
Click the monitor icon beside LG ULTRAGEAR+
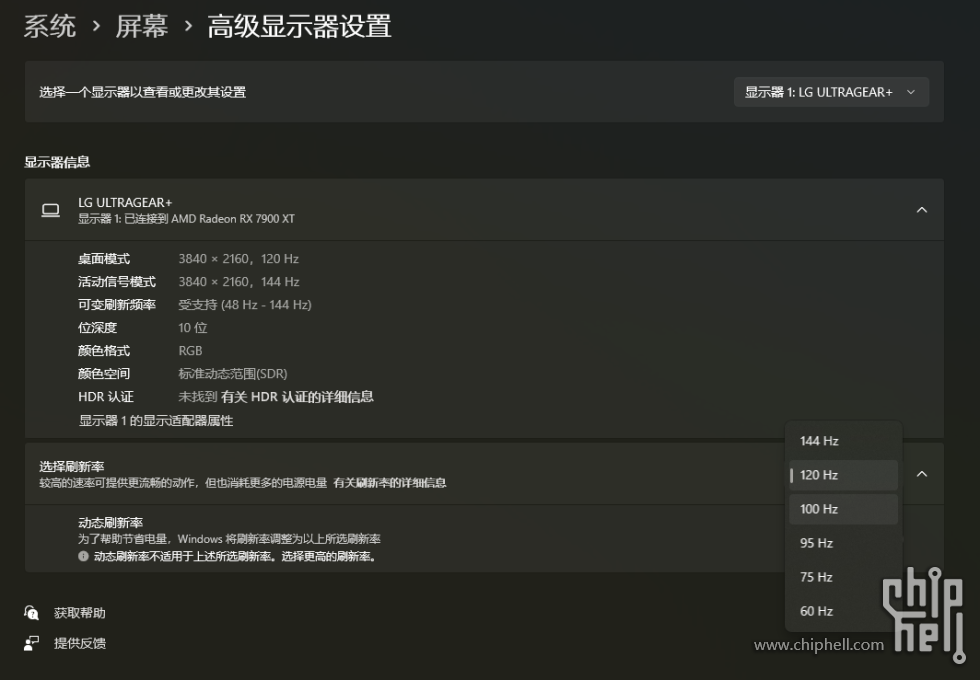click(x=51, y=211)
